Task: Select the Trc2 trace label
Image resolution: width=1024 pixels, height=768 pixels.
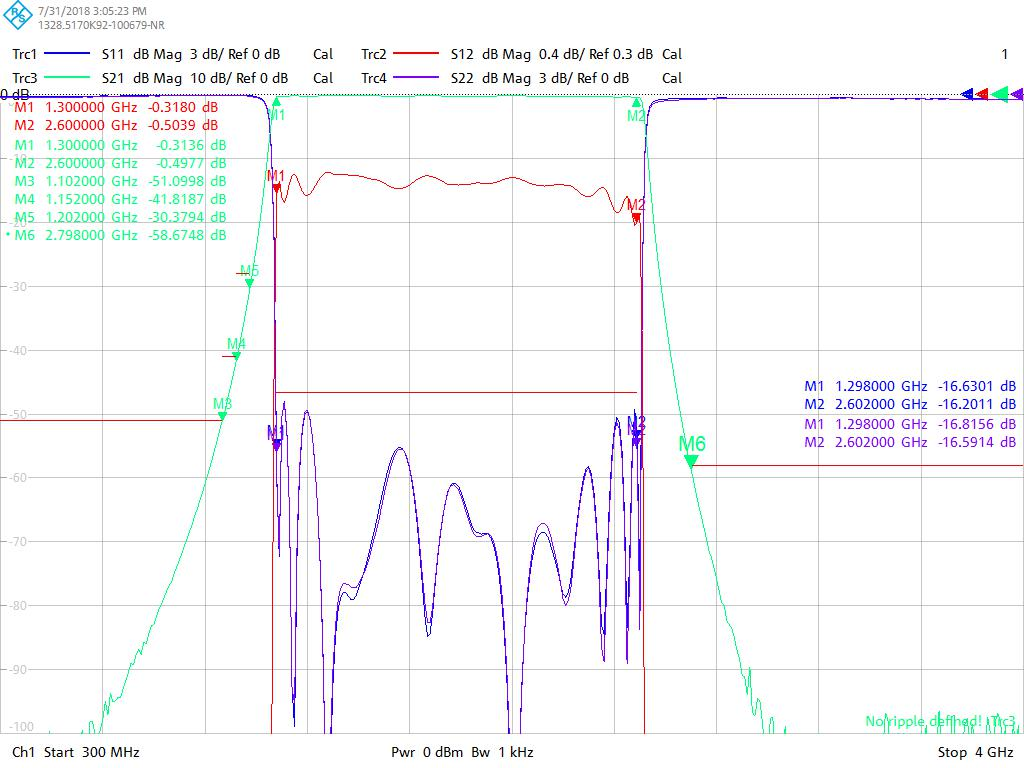Action: pyautogui.click(x=374, y=54)
